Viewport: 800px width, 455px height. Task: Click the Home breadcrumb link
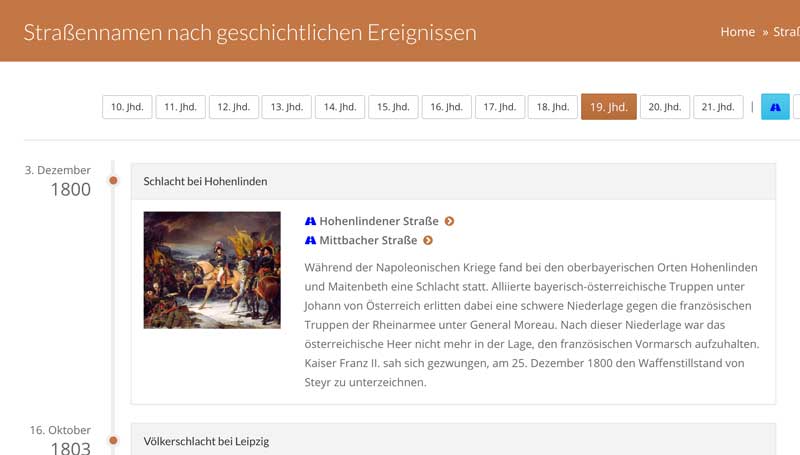737,32
